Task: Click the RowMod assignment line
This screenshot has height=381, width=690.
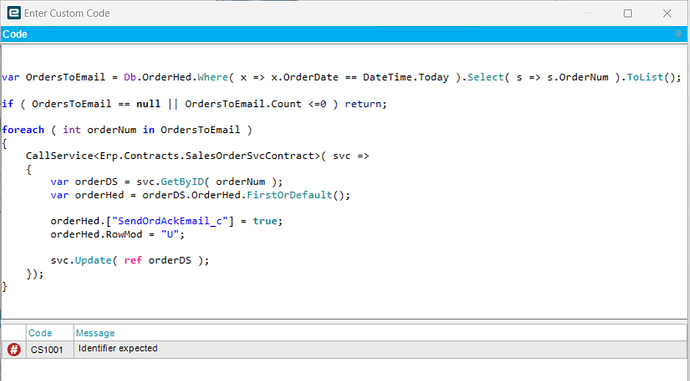Action: point(117,234)
